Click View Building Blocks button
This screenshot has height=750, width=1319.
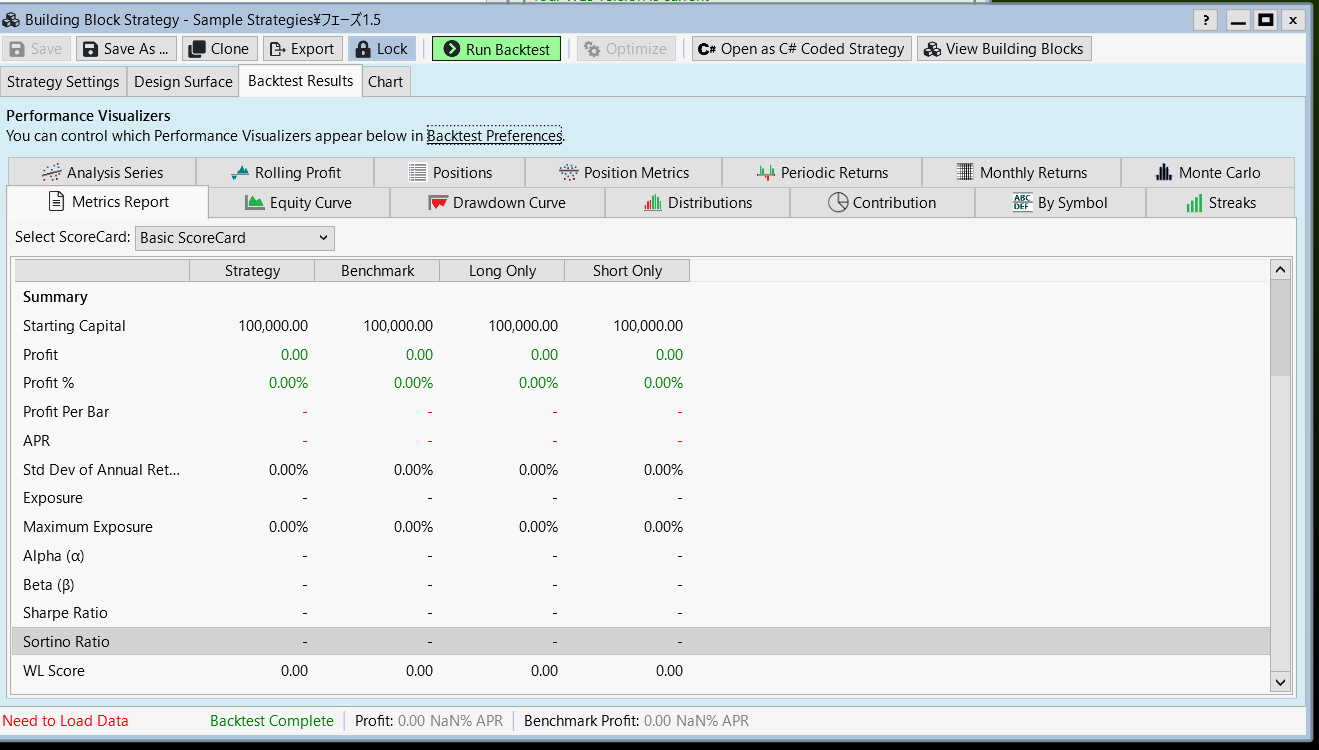click(1003, 49)
